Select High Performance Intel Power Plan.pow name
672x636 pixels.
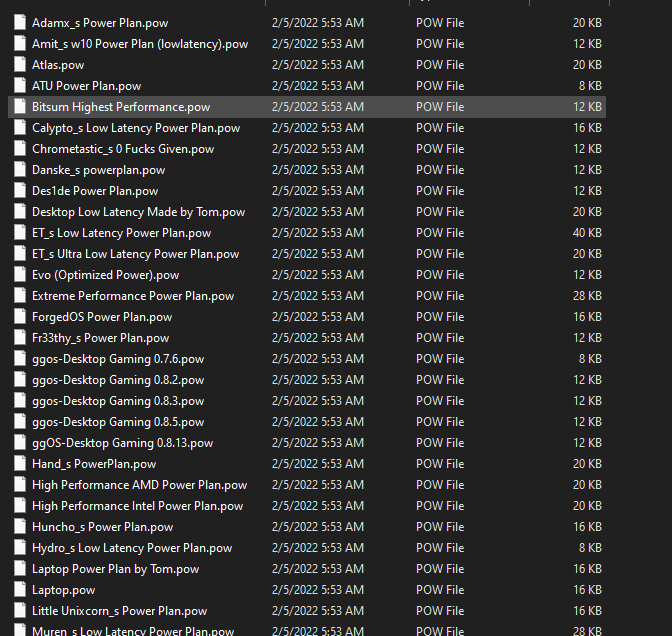138,506
